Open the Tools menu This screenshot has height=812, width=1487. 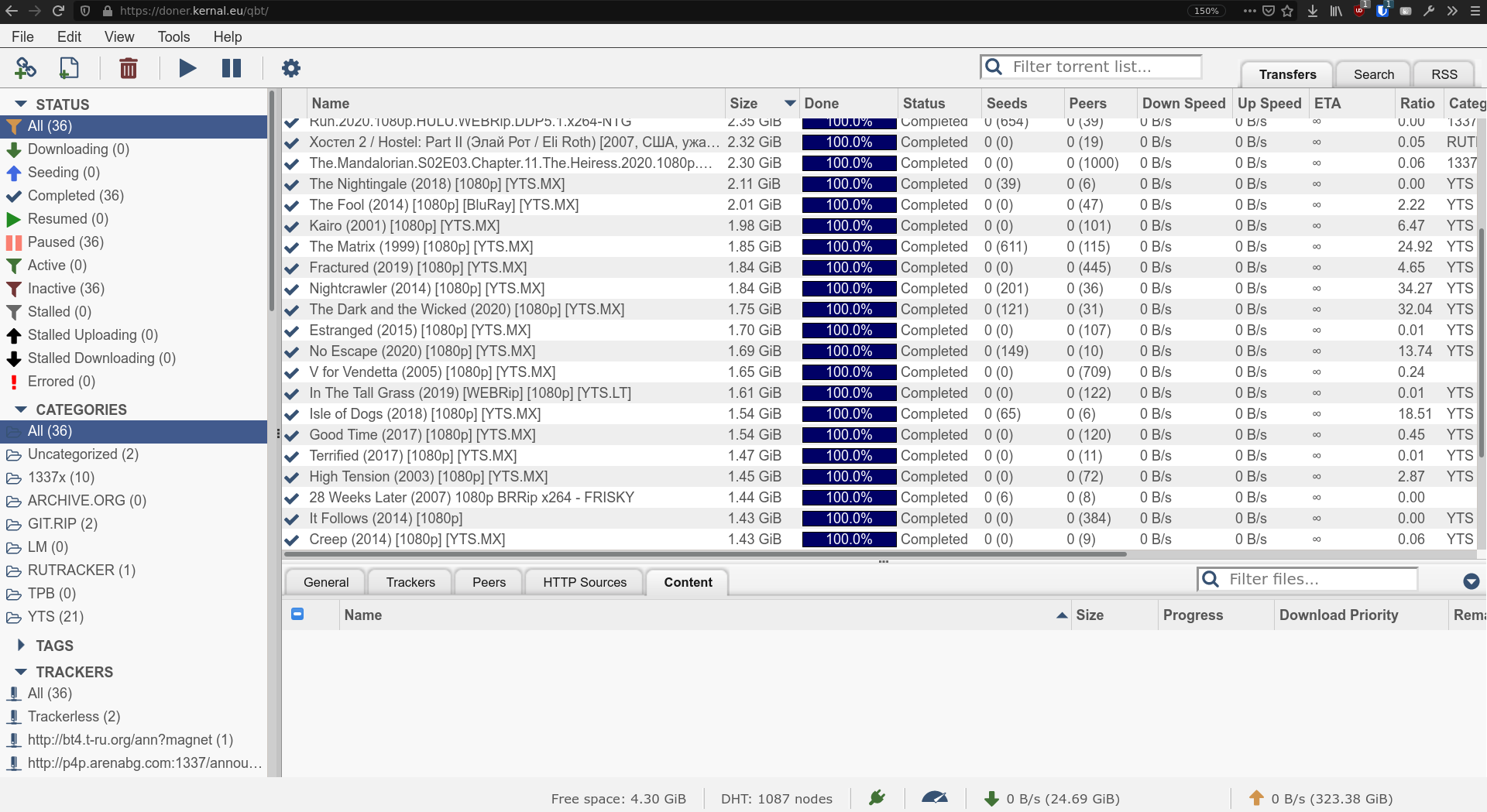[x=173, y=36]
